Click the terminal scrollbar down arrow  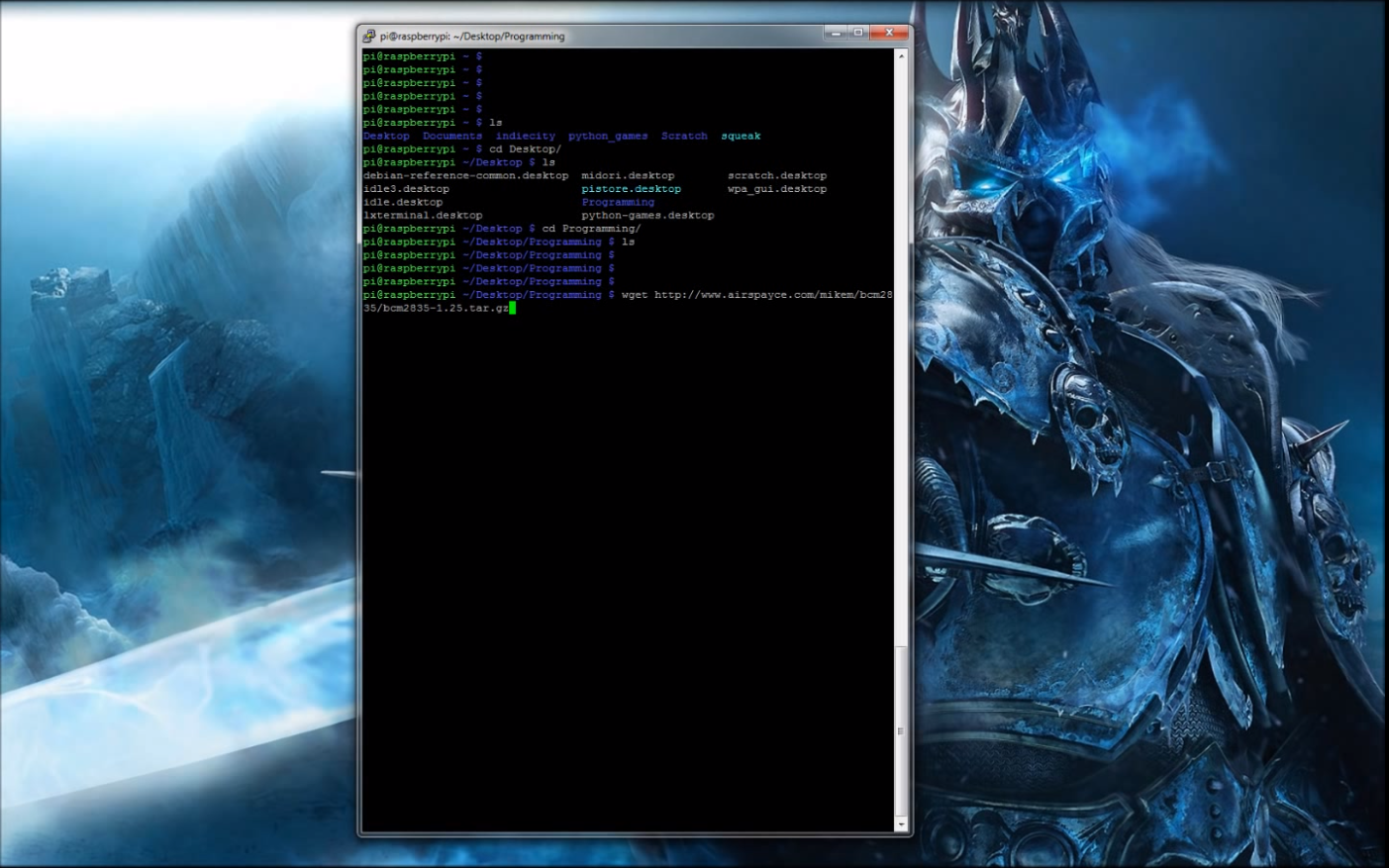(x=901, y=823)
